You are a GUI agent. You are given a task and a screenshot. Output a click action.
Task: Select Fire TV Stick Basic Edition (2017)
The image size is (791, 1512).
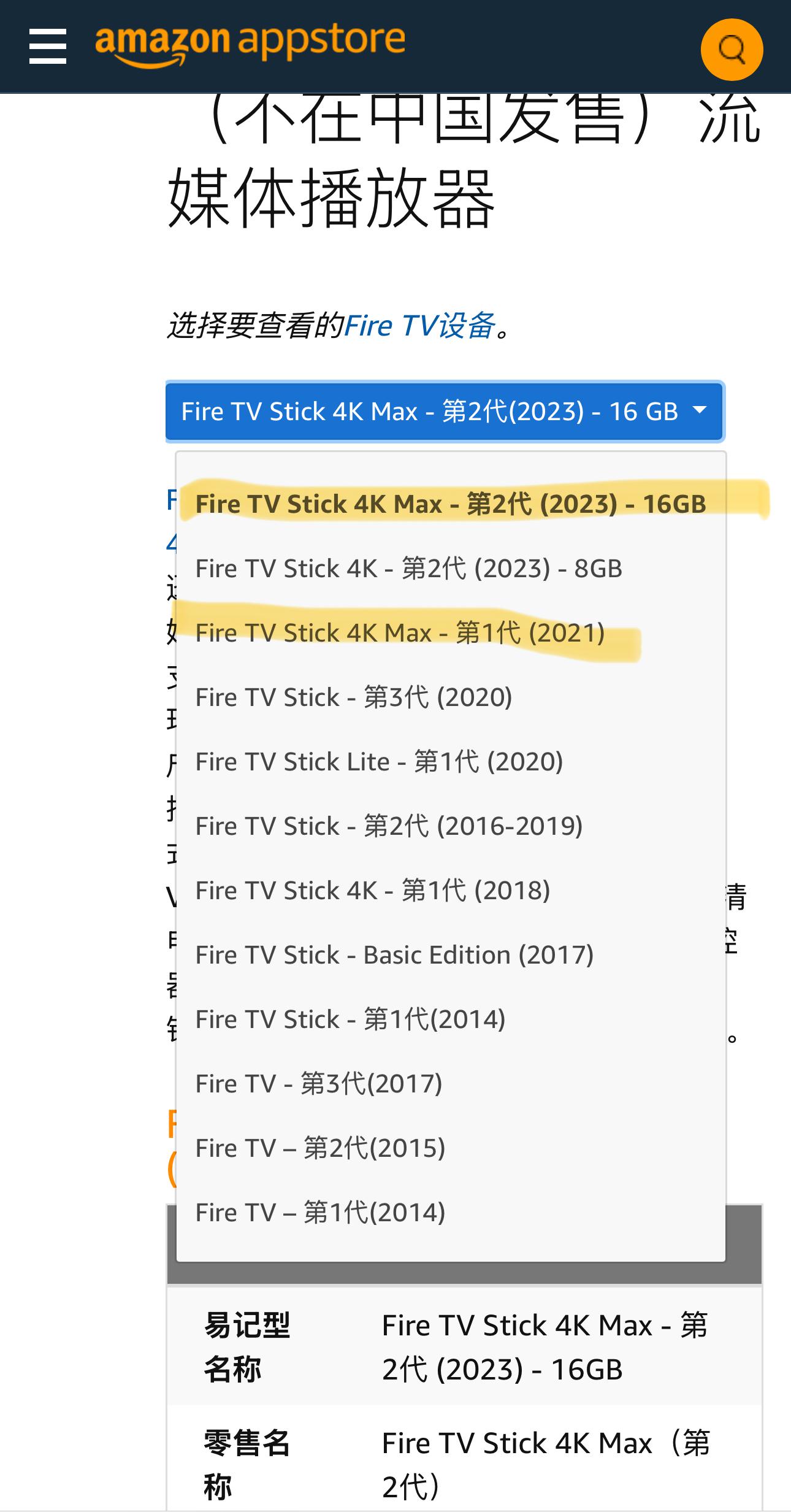pos(394,955)
